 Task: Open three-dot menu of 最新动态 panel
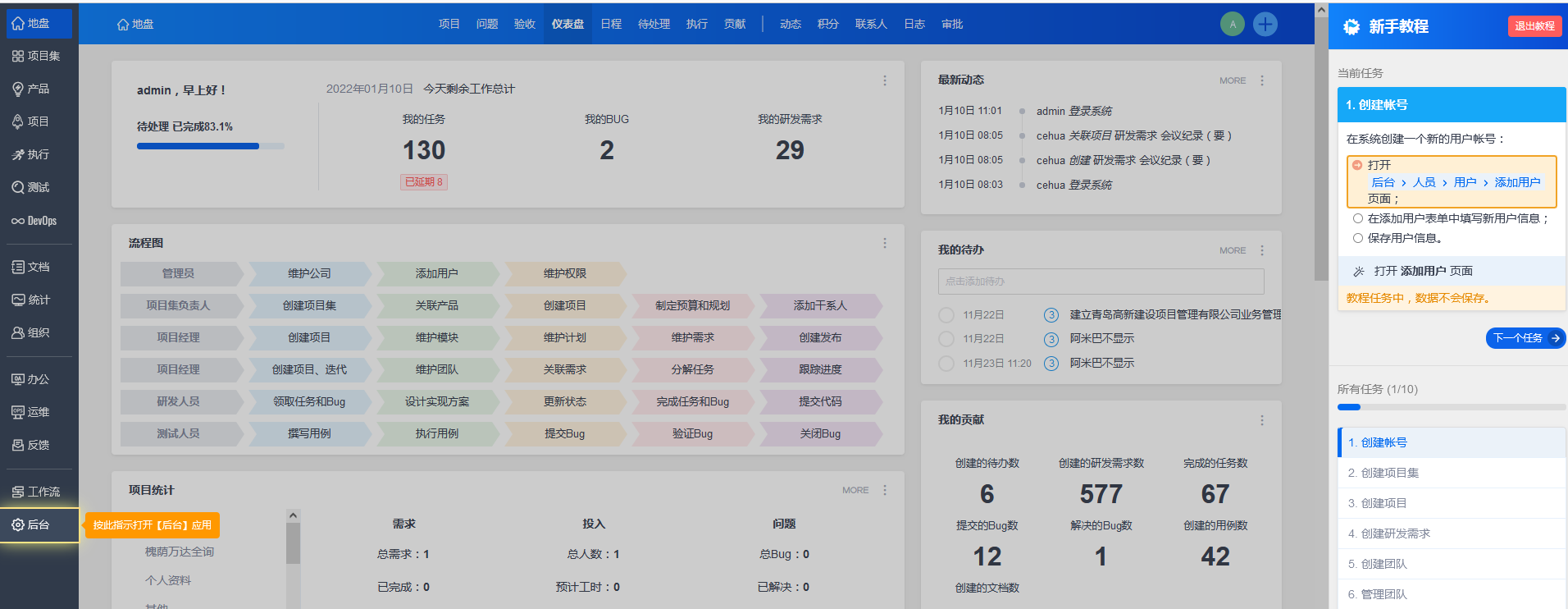tap(1261, 80)
